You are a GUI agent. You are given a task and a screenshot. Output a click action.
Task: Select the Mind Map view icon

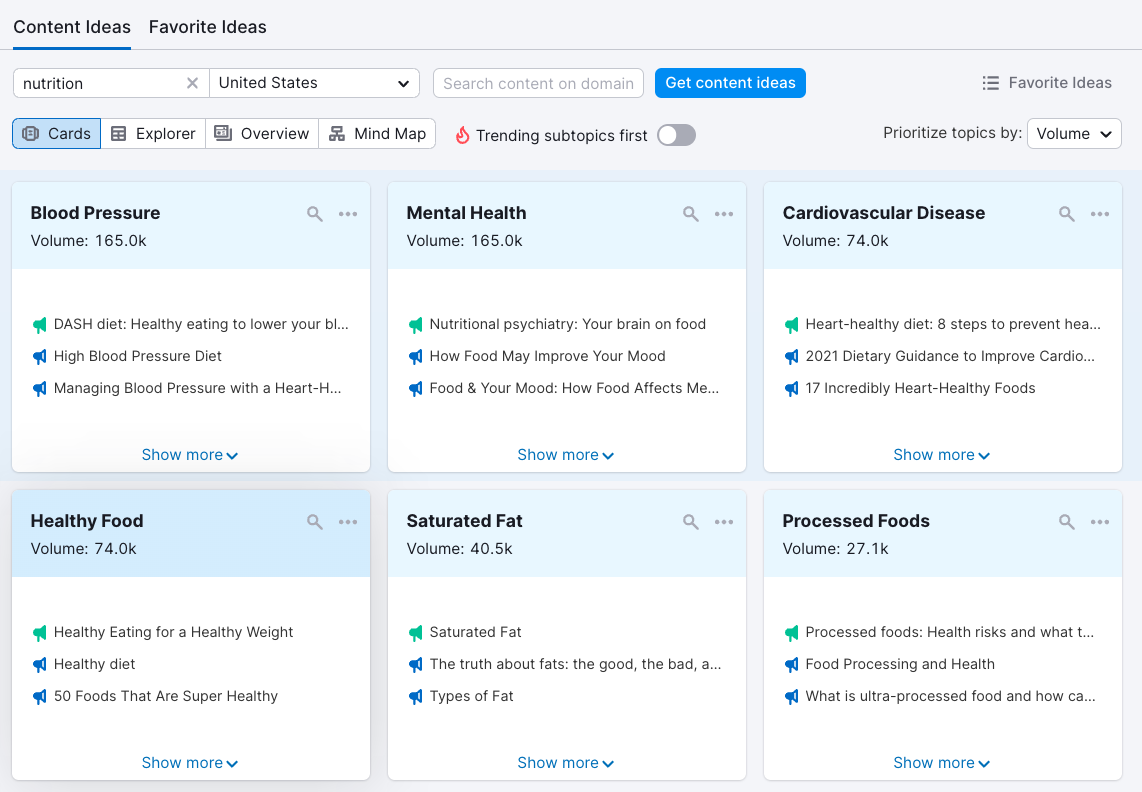coord(377,132)
